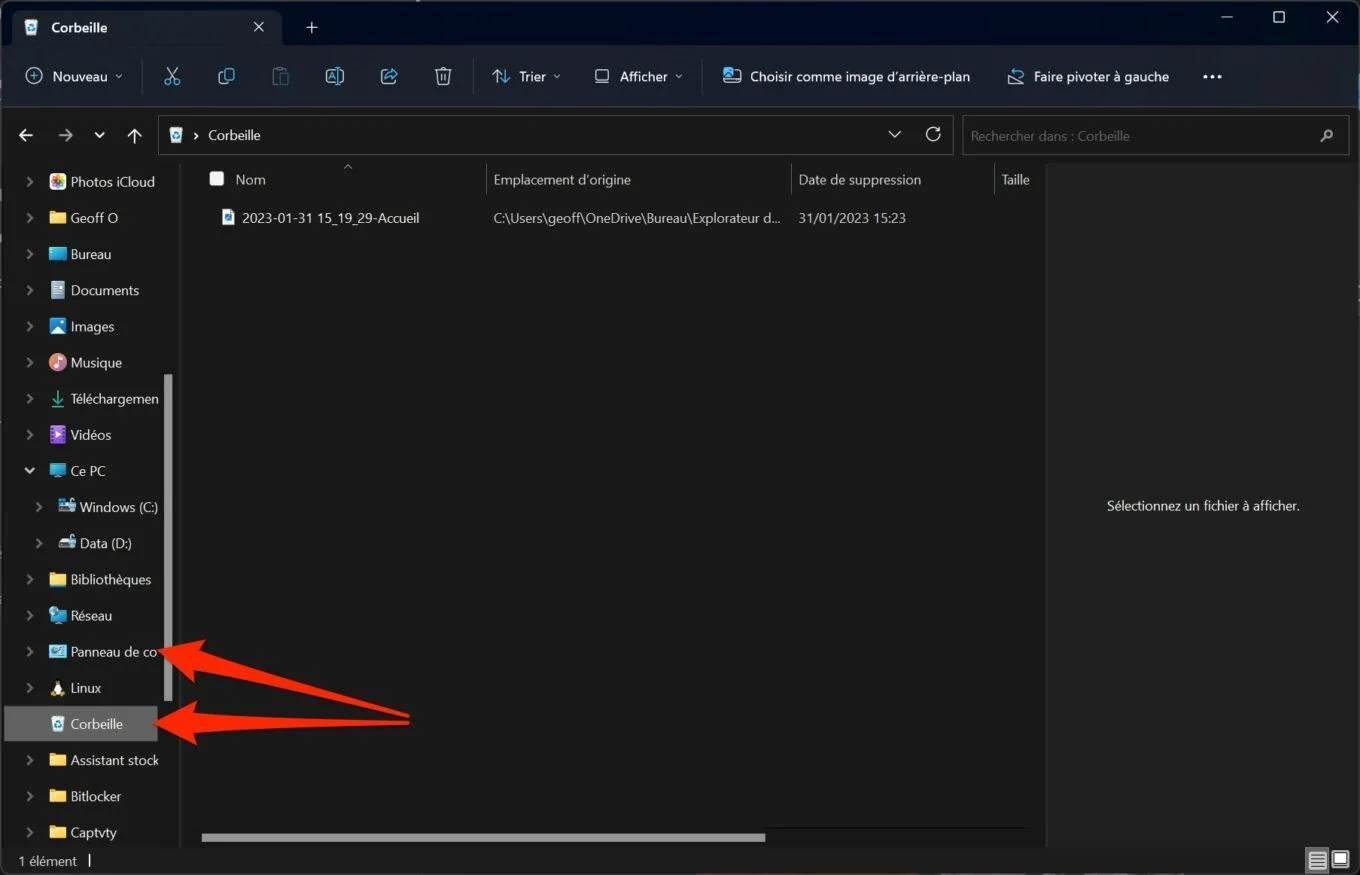Open Panneau de configuration in sidebar
1360x875 pixels.
[x=114, y=652]
